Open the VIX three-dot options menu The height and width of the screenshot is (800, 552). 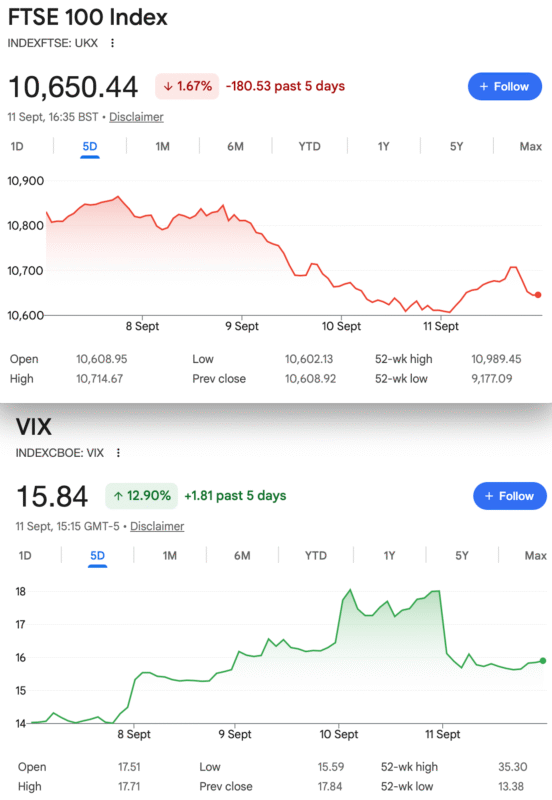(x=118, y=453)
